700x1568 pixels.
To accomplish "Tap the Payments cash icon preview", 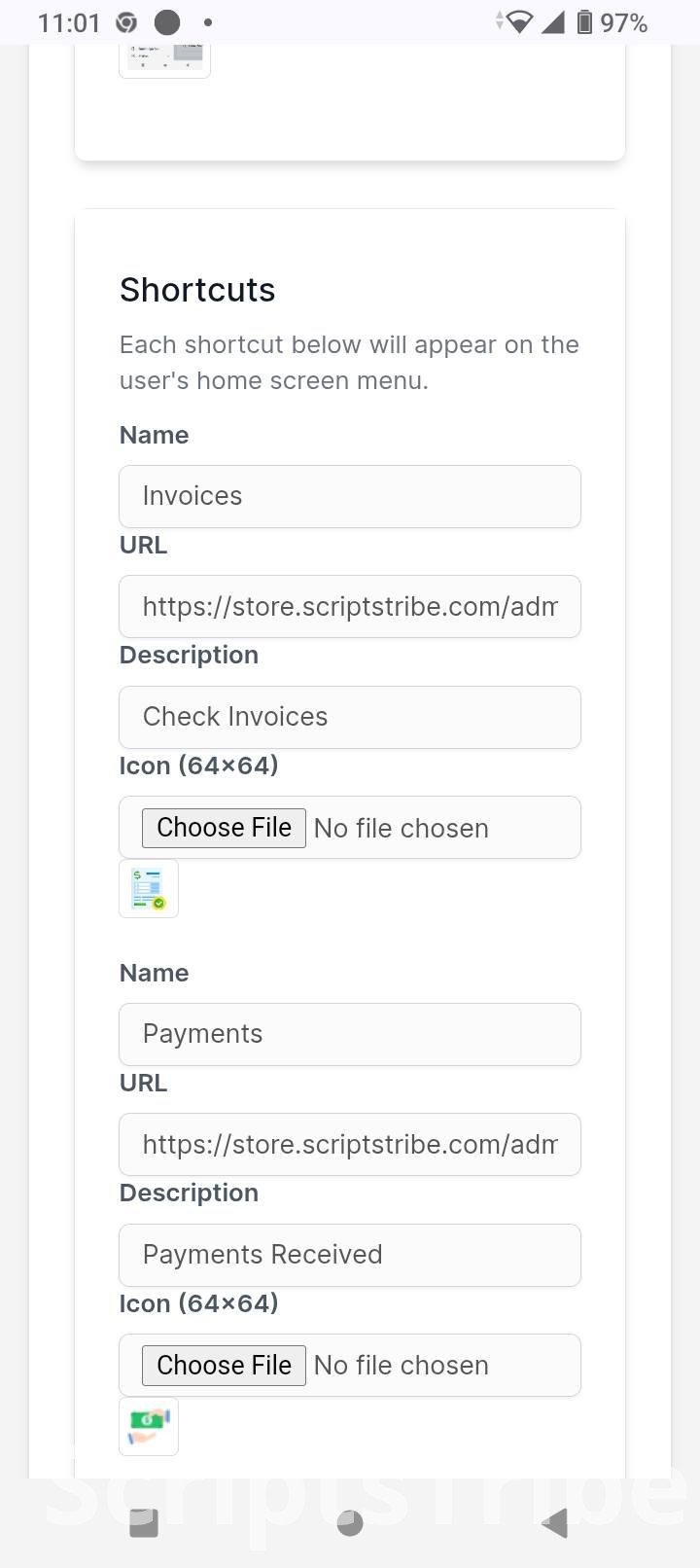I will coord(149,1426).
